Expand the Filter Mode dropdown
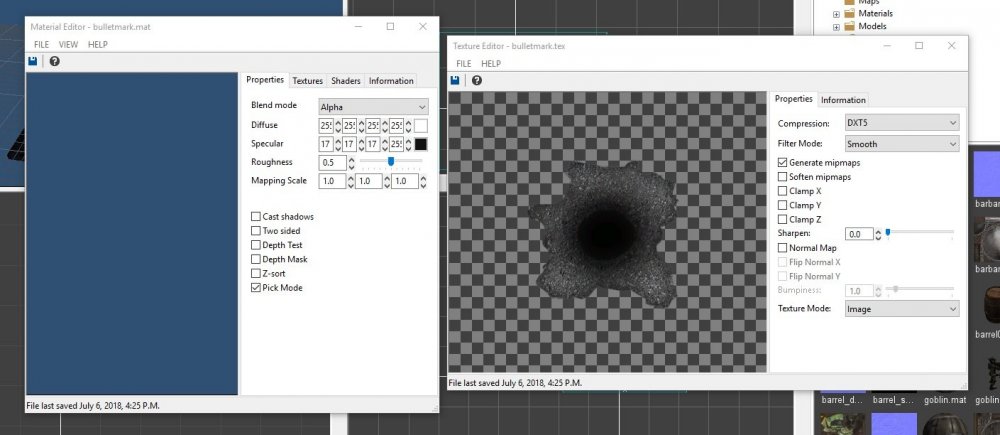1000x435 pixels. pyautogui.click(x=901, y=144)
